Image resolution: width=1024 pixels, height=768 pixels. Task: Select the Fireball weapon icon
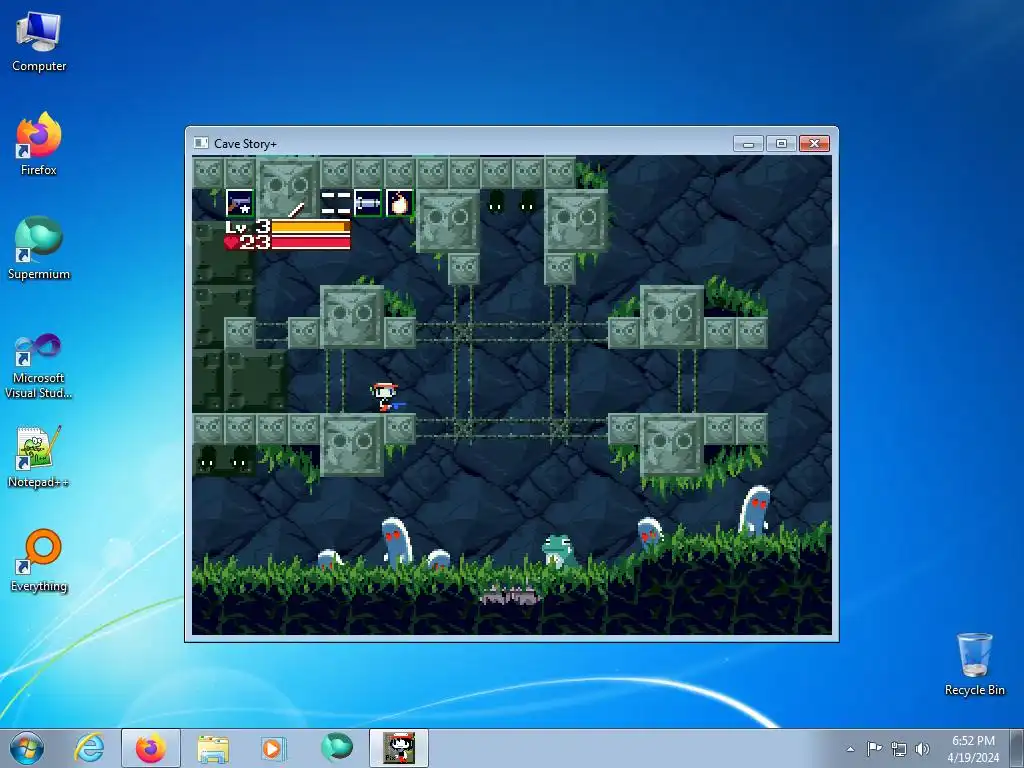[400, 203]
